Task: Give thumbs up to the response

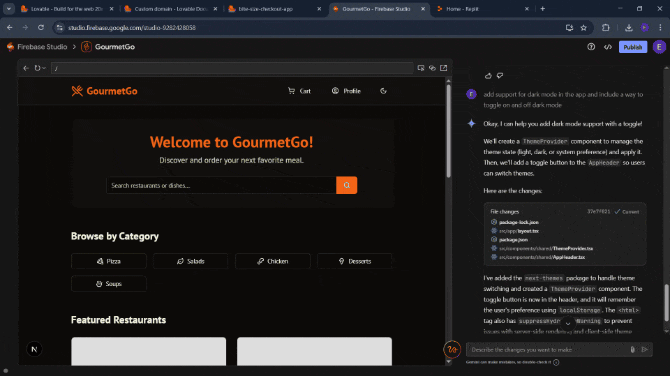Action: [x=488, y=76]
